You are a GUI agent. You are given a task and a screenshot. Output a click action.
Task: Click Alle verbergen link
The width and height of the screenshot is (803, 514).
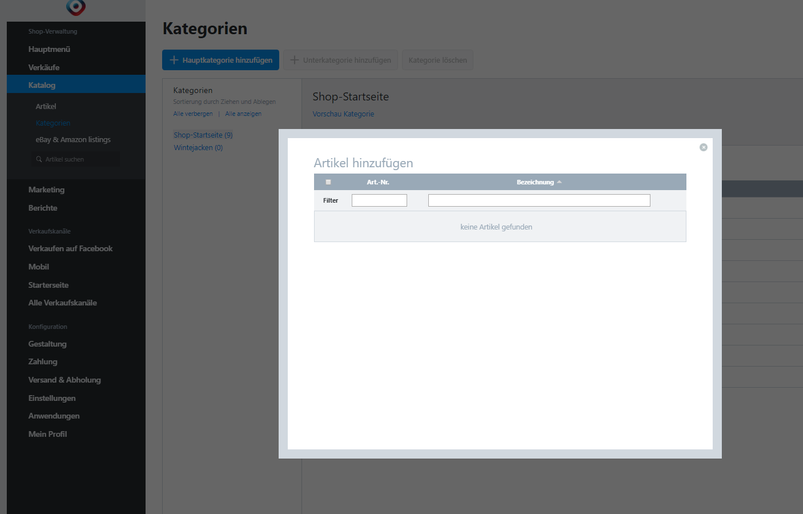click(x=193, y=114)
